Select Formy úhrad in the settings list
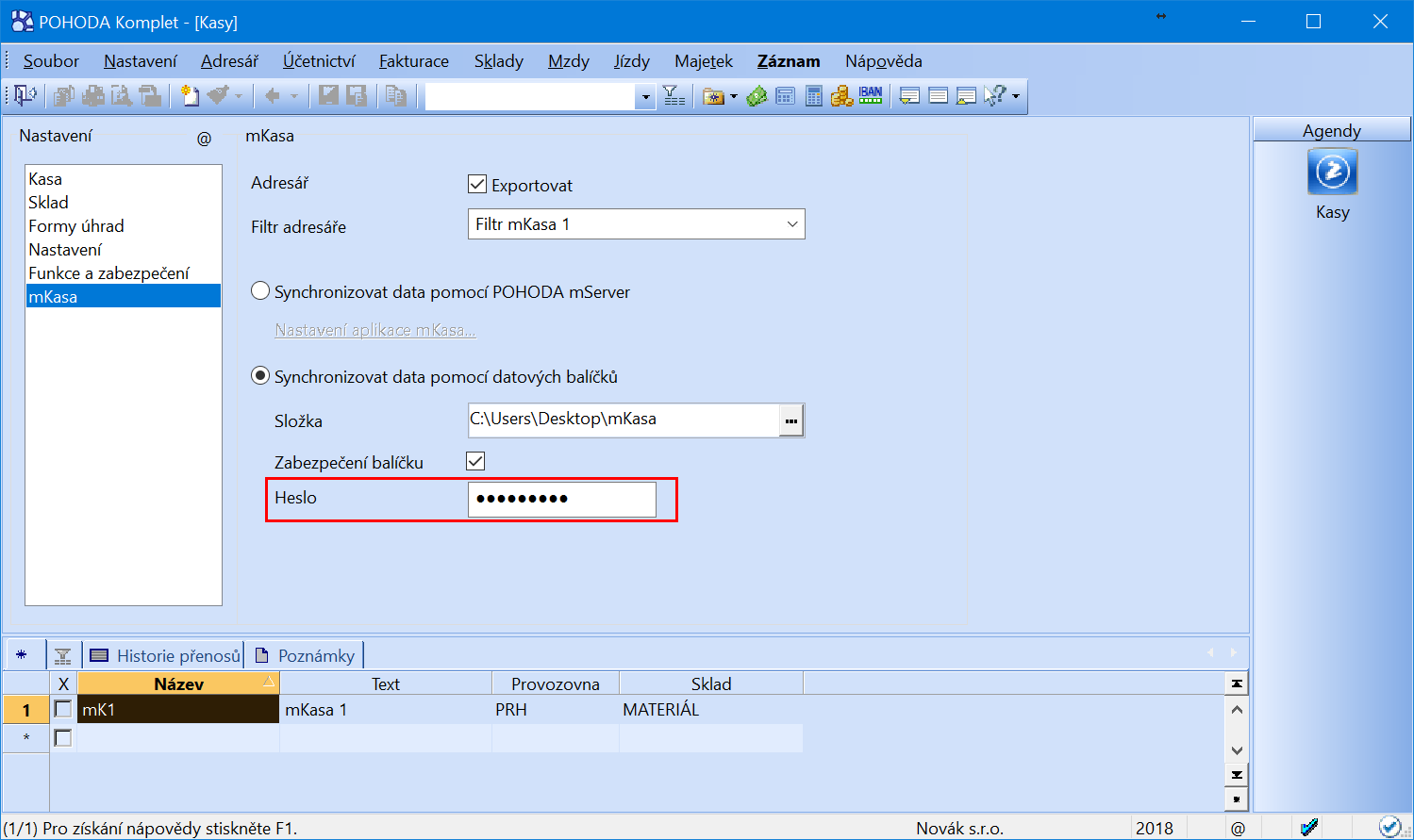The width and height of the screenshot is (1414, 840). click(x=76, y=226)
